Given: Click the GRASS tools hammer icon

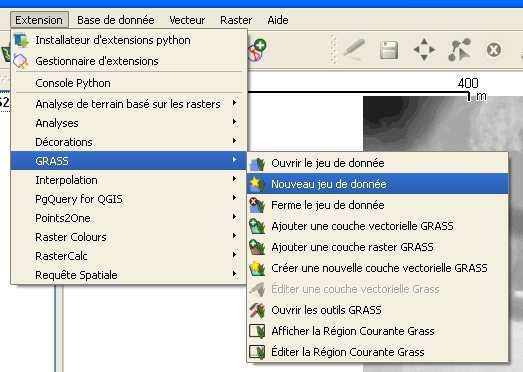Looking at the screenshot, I should click(257, 310).
